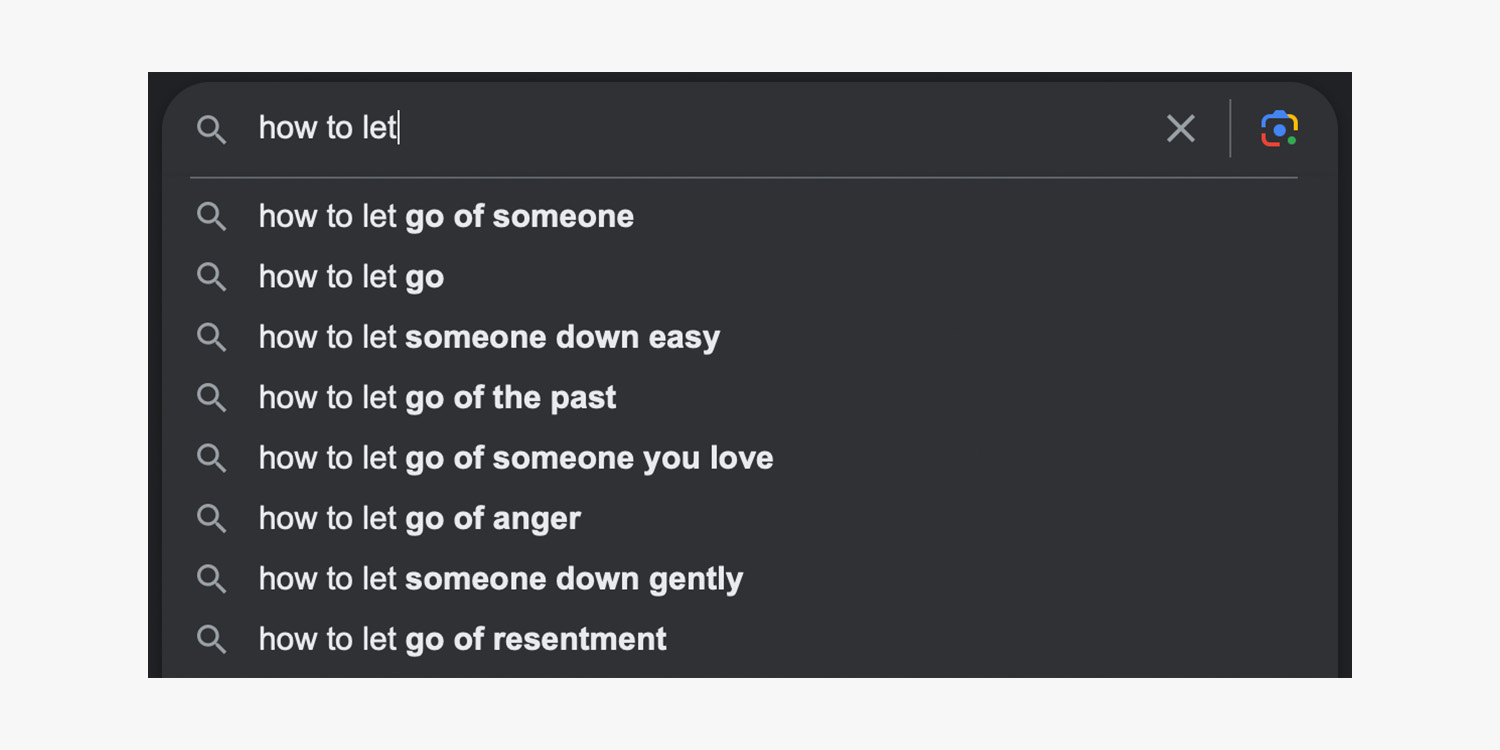
Task: Clear the search text with the X icon
Action: point(1181,129)
